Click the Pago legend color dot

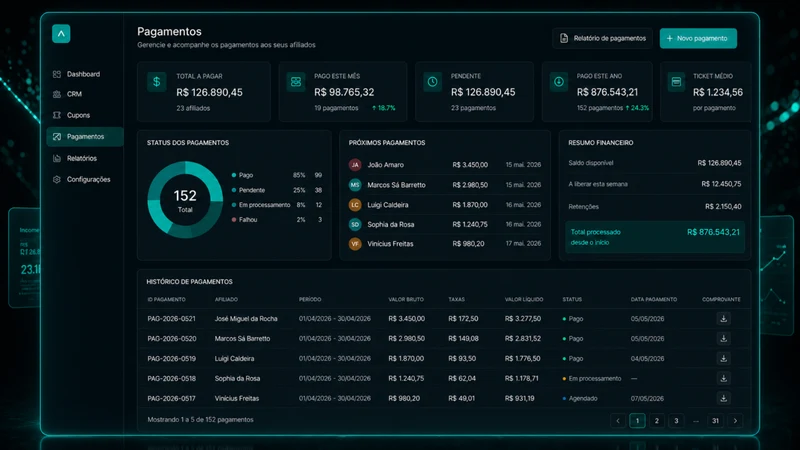(x=234, y=175)
